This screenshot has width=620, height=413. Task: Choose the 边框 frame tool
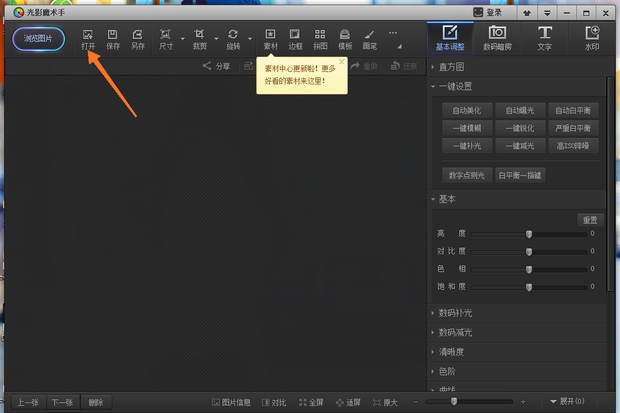(x=295, y=40)
